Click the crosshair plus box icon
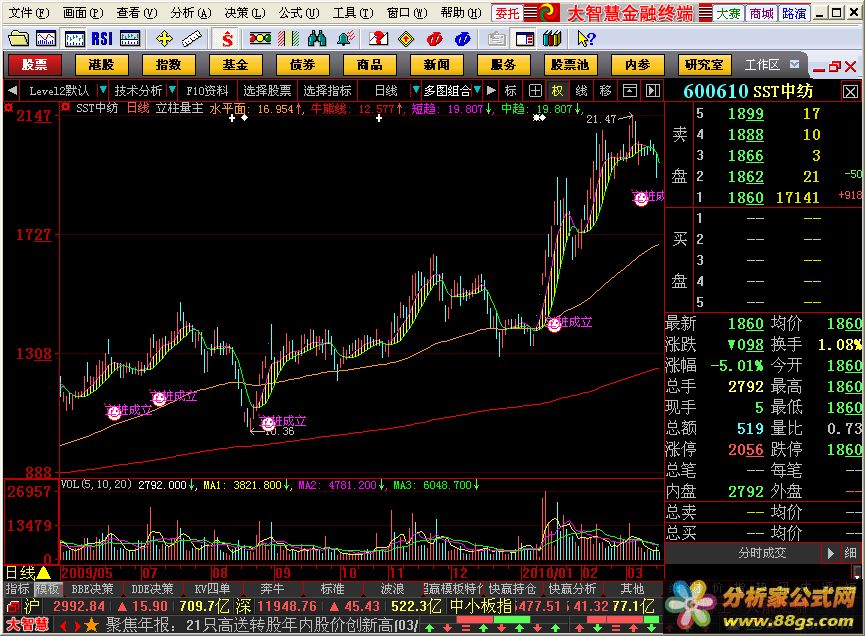Screen dimensions: 865x636 click(535, 90)
